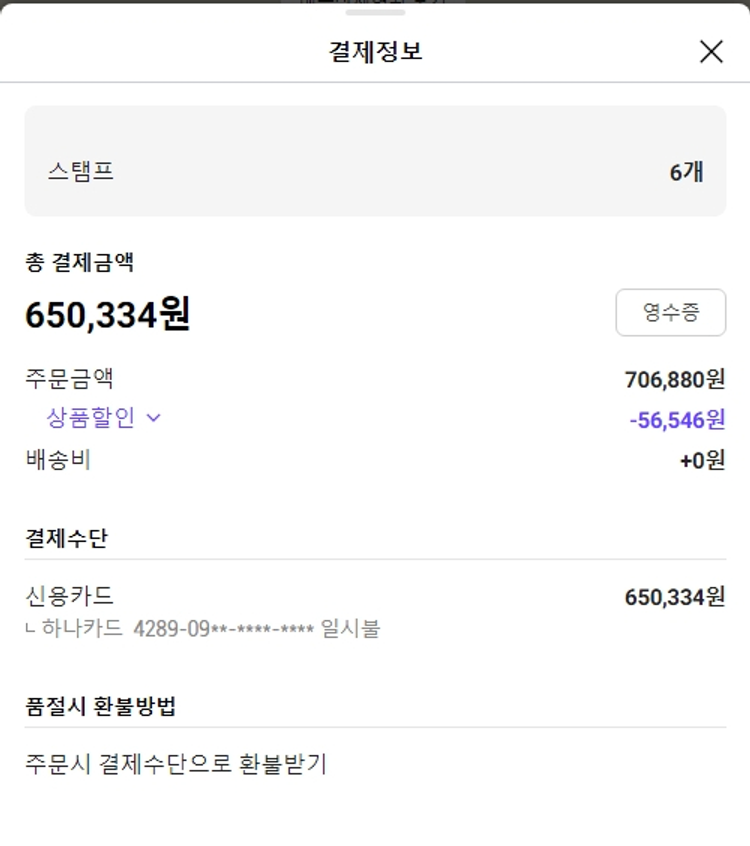The width and height of the screenshot is (750, 846).
Task: Click the -56,546원 discount amount
Action: click(x=677, y=420)
